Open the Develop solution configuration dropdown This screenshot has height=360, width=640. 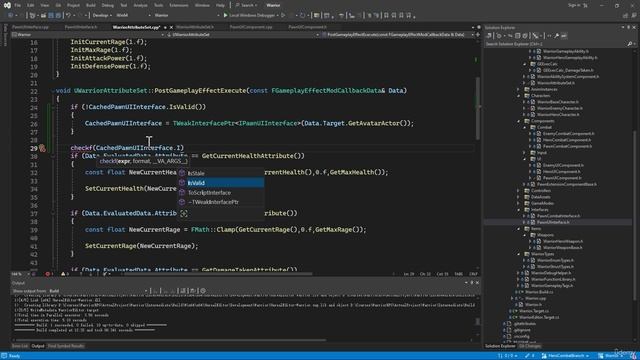coord(102,16)
